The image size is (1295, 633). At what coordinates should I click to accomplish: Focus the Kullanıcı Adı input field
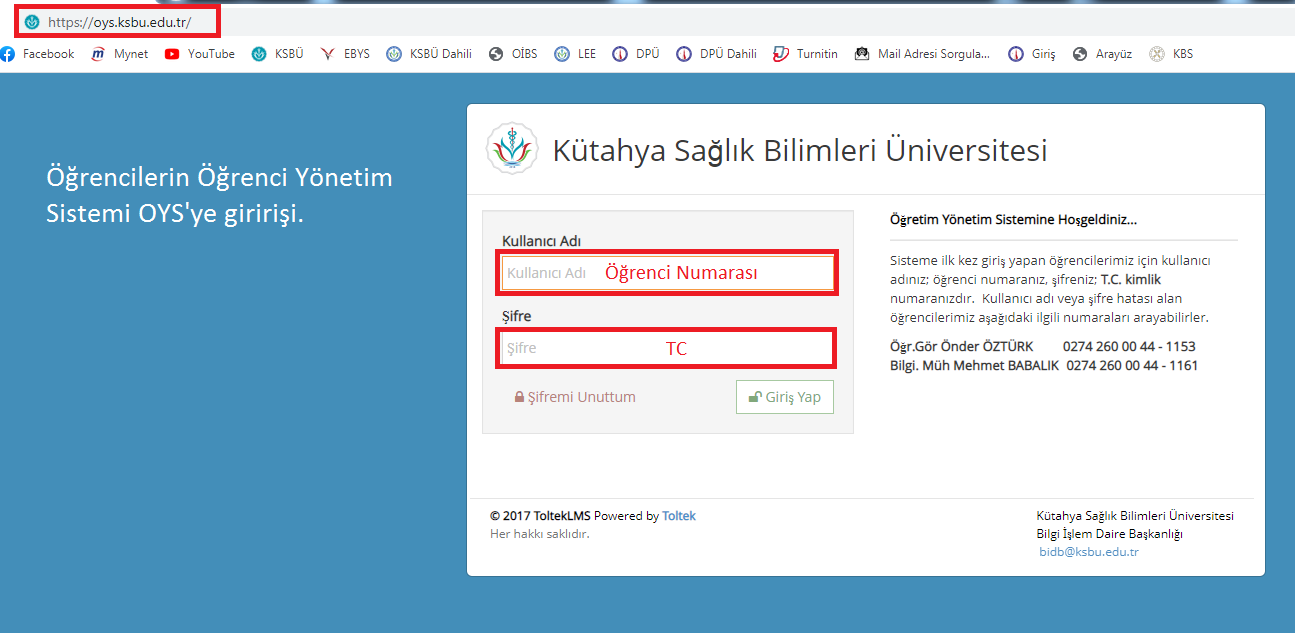pos(667,273)
